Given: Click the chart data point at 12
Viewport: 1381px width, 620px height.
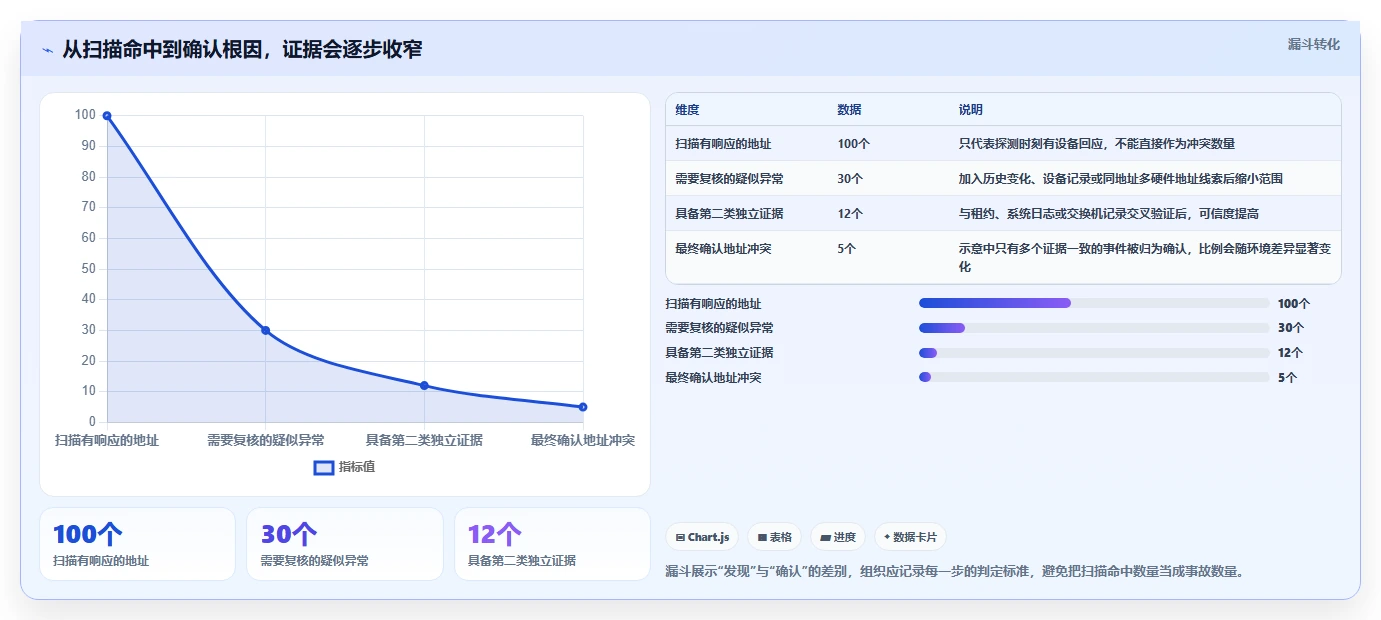Looking at the screenshot, I should pos(424,385).
